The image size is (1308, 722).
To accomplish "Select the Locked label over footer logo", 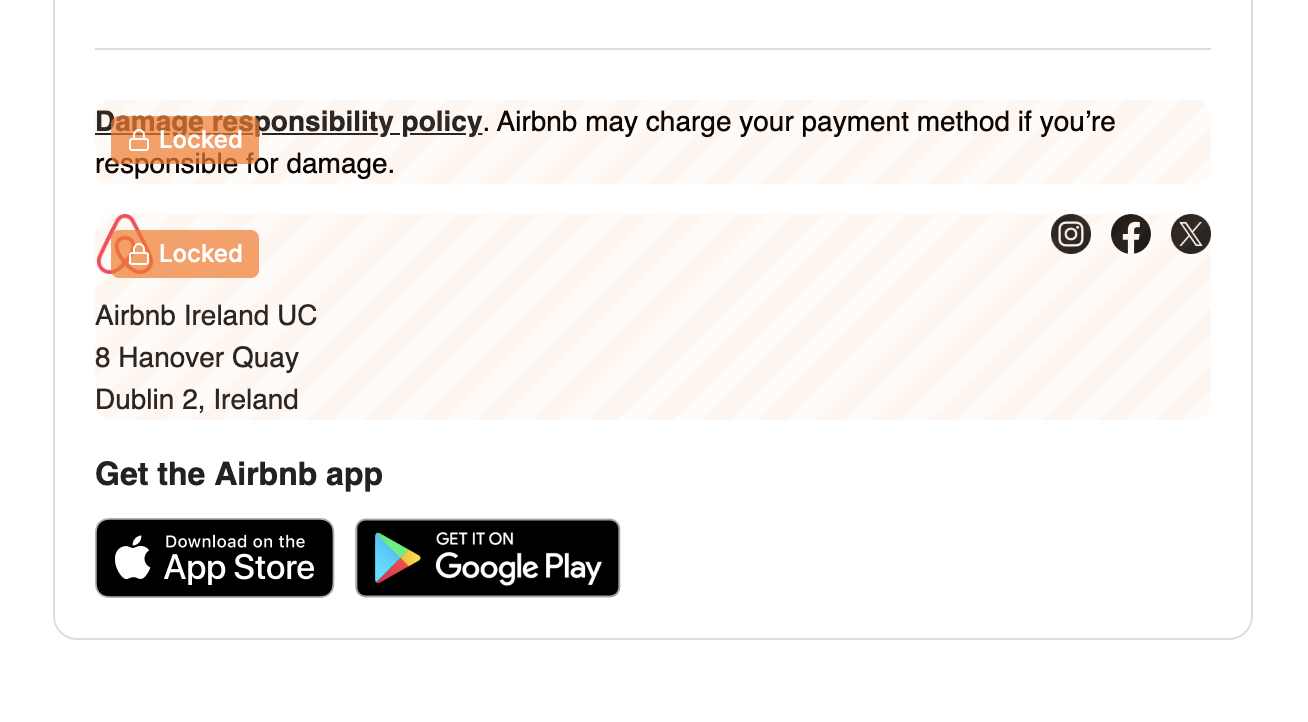I will [200, 254].
